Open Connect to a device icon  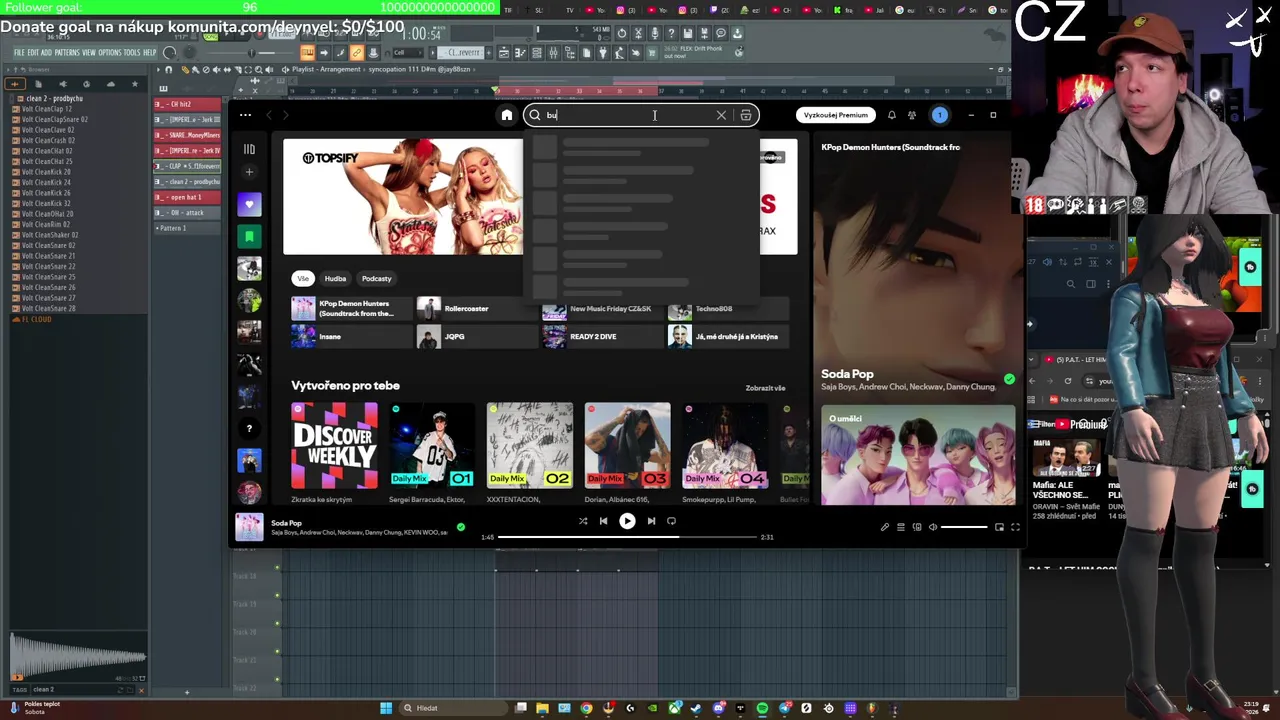(917, 527)
